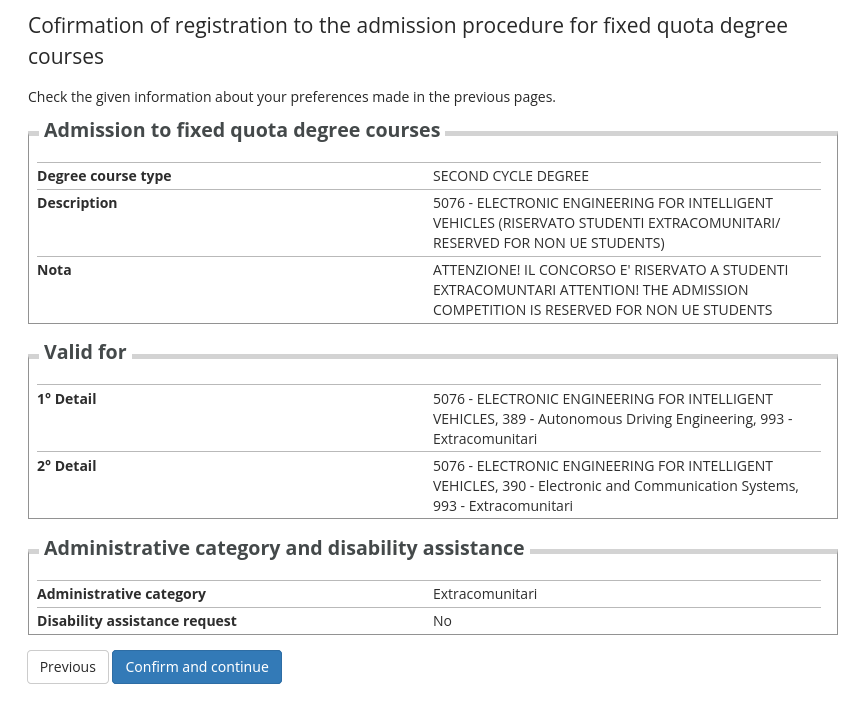This screenshot has width=846, height=714.
Task: Select the 'Administrative category and disability assistance' heading
Action: tap(284, 548)
